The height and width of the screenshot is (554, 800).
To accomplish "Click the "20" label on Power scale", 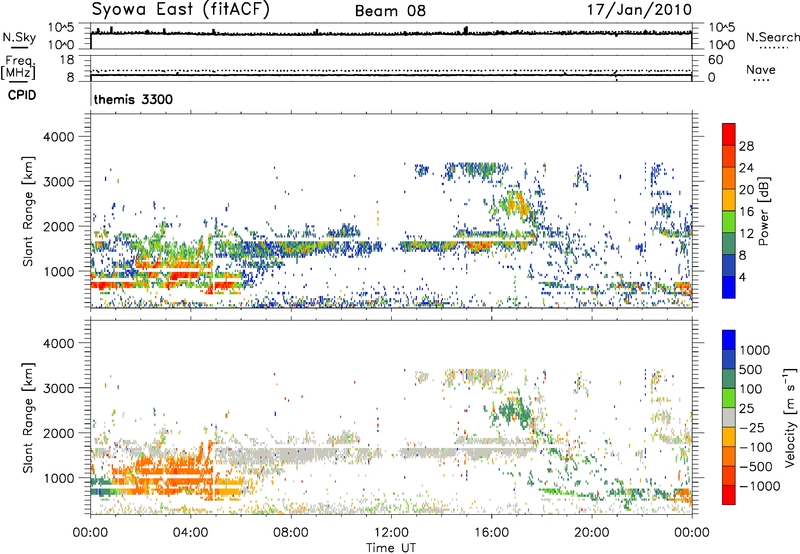I will pos(746,190).
